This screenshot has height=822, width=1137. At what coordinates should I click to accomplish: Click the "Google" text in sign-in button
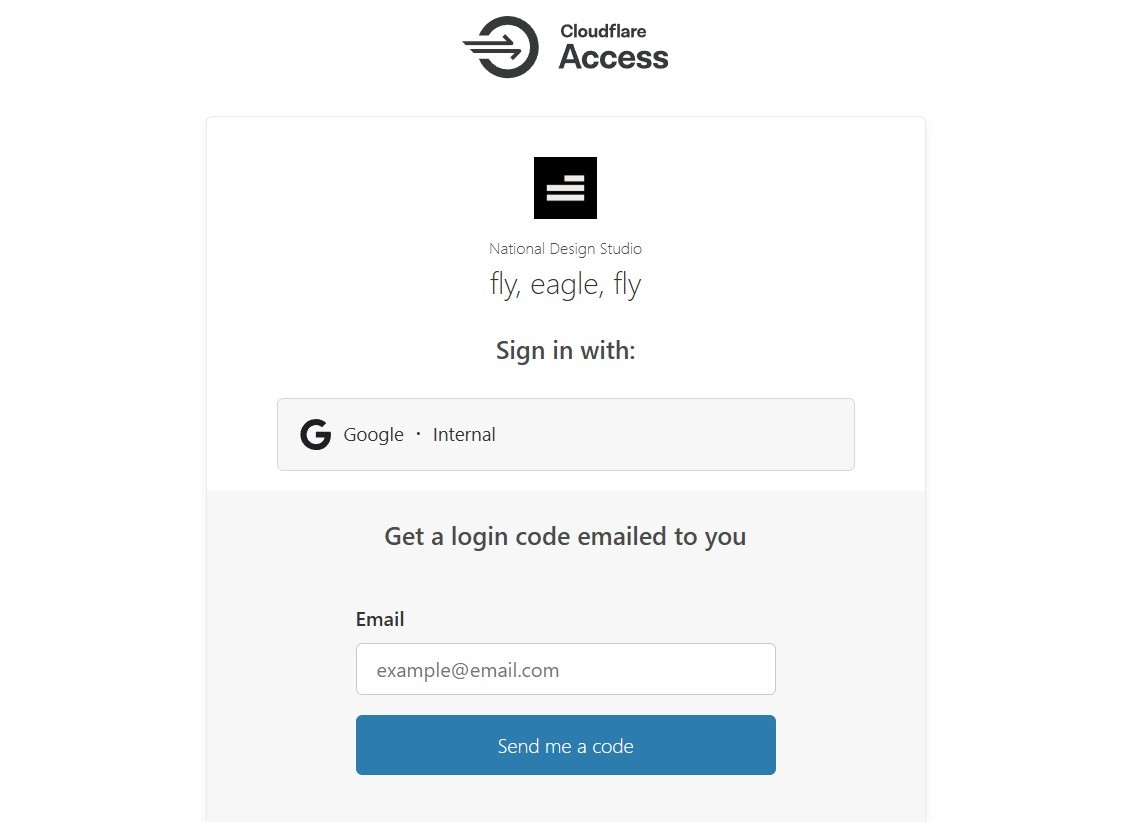(x=373, y=435)
